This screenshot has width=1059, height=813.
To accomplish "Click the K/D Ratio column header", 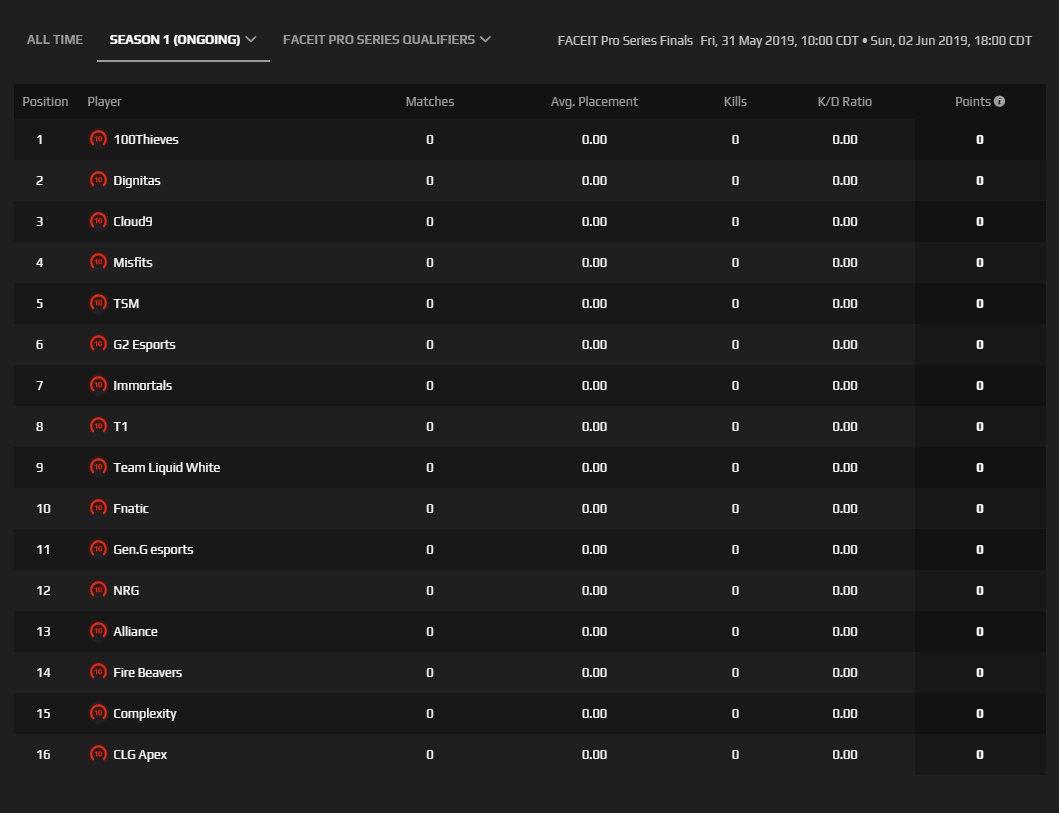I will coord(844,102).
